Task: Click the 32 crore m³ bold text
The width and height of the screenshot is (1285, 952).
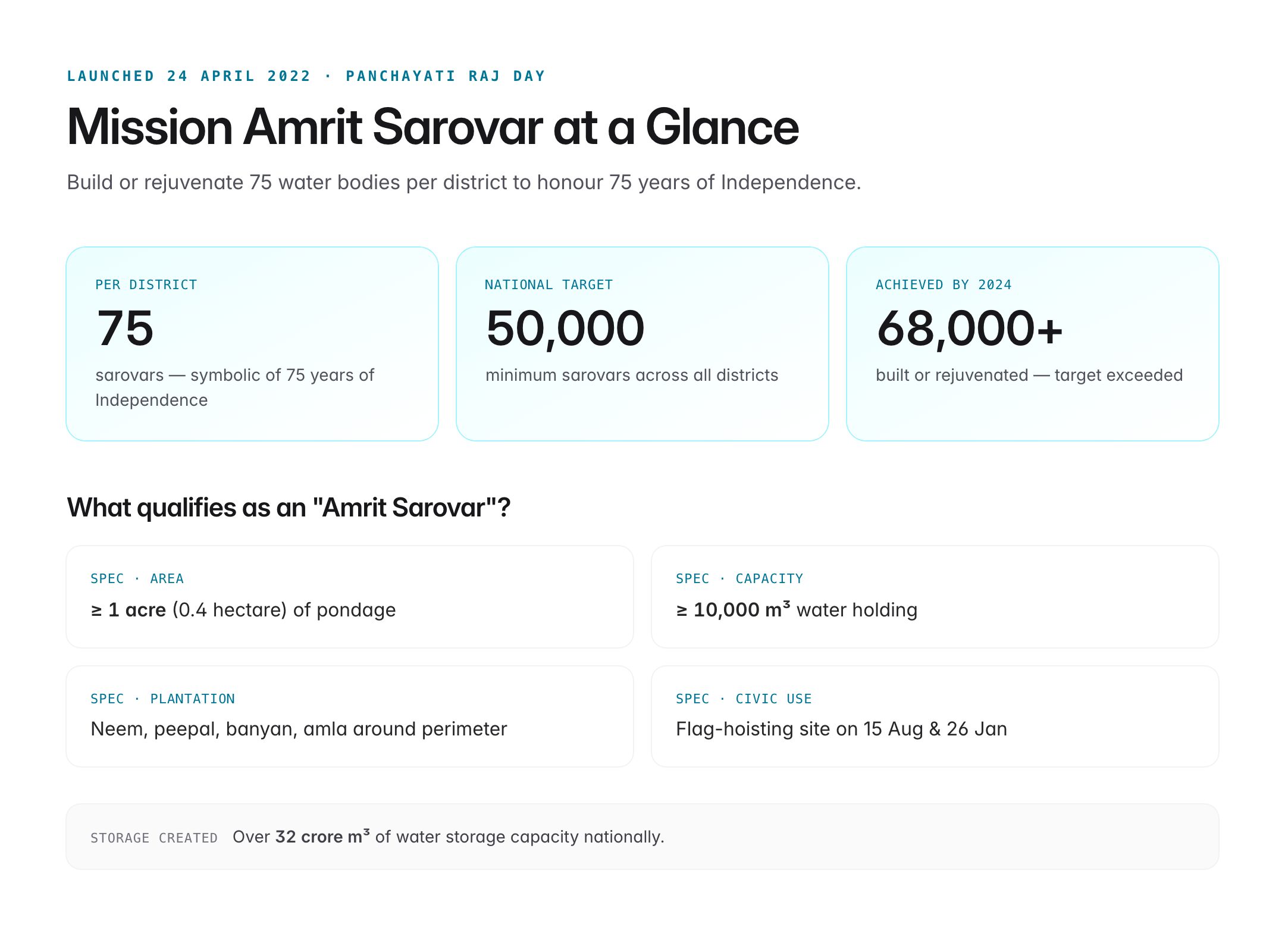Action: pos(322,837)
